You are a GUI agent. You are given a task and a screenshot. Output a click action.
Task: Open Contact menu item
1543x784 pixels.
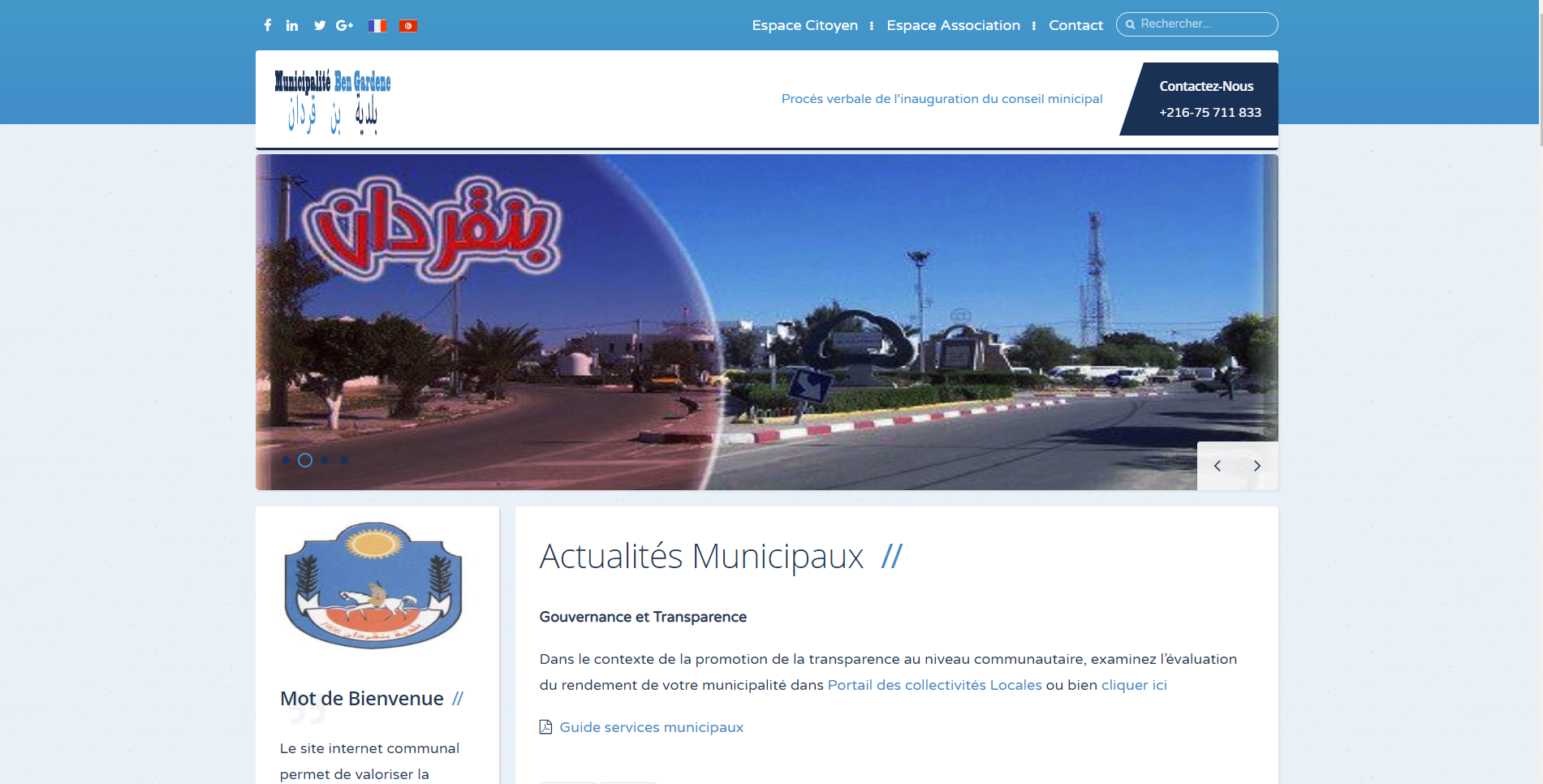(x=1075, y=25)
